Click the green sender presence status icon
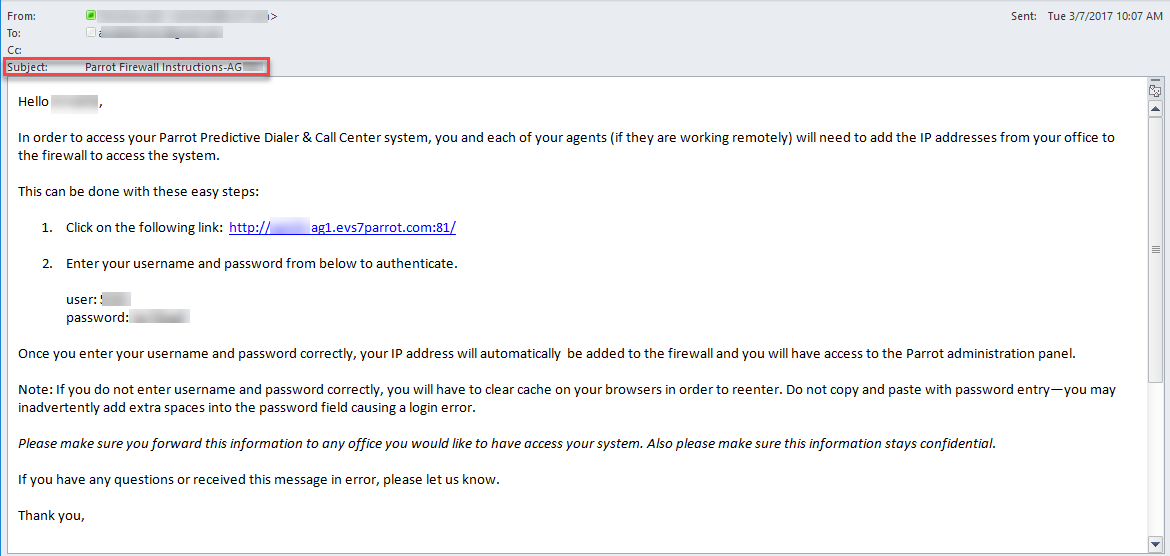1170x556 pixels. (91, 16)
